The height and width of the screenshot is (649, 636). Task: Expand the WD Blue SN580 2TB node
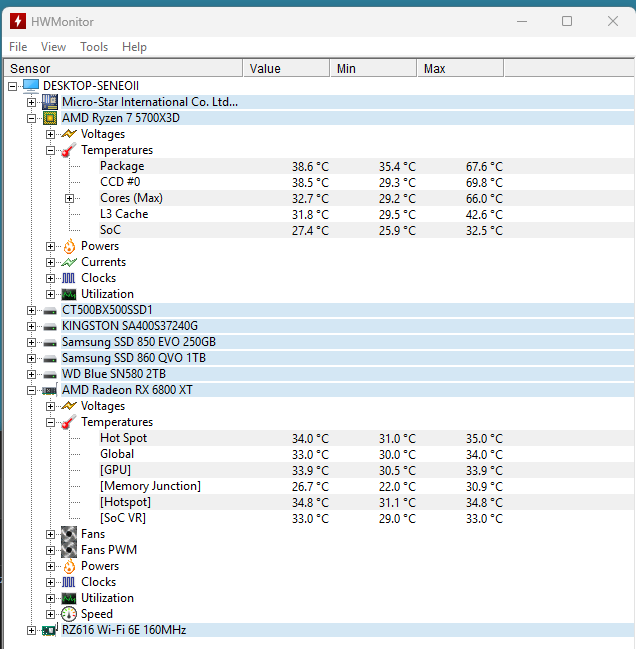(31, 375)
